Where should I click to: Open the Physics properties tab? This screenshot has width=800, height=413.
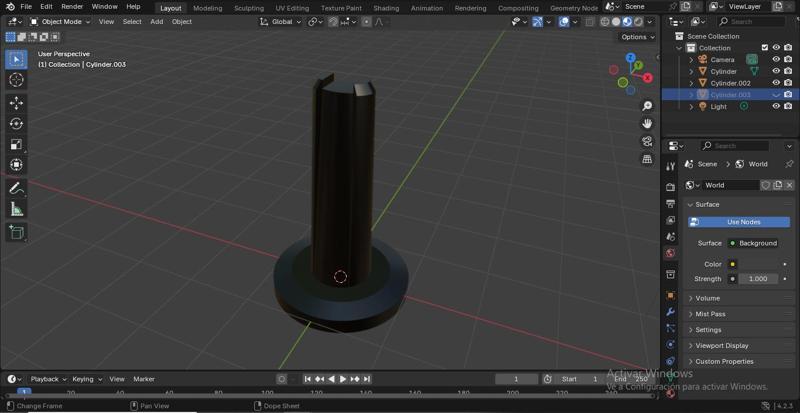(670, 345)
